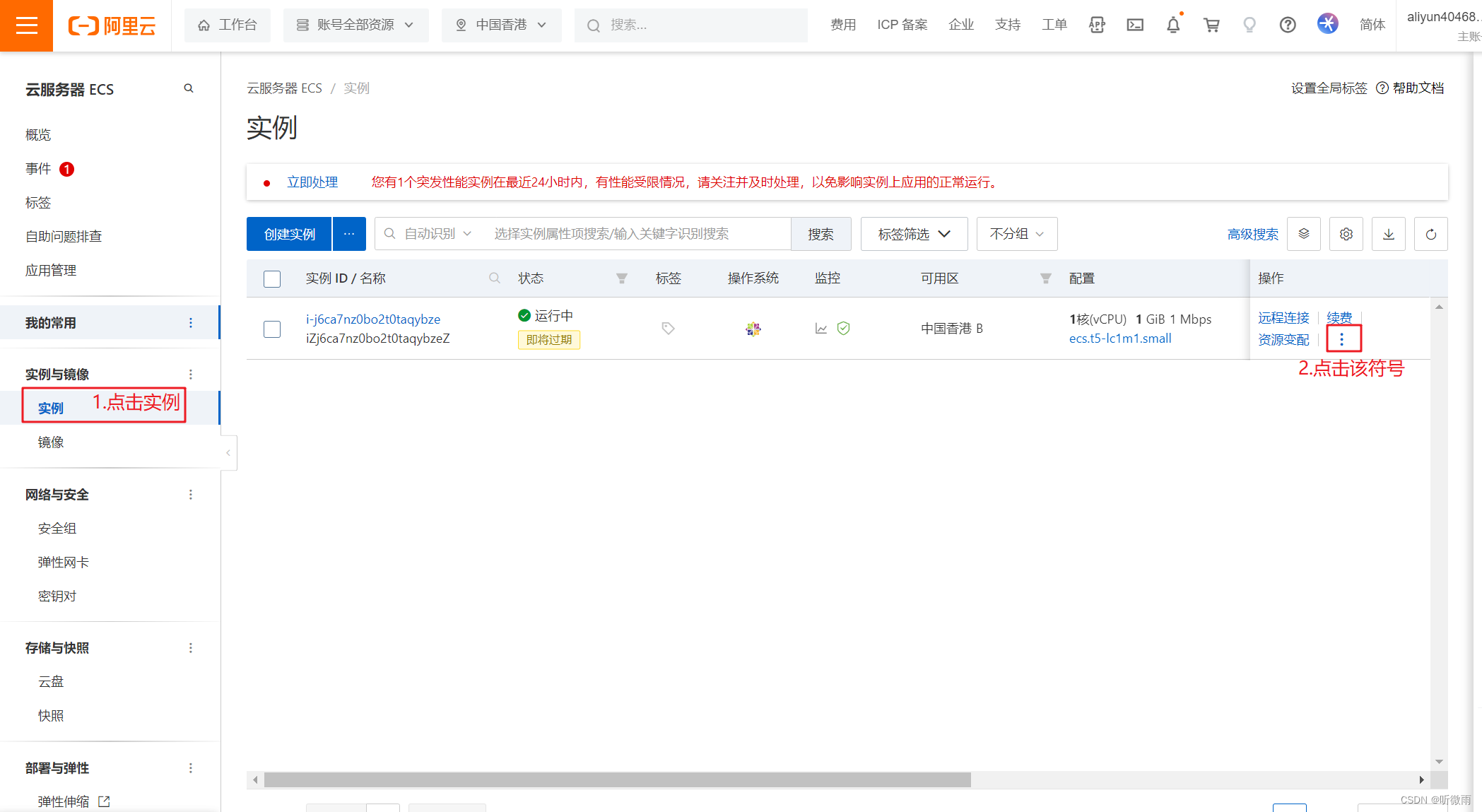The height and width of the screenshot is (812, 1482).
Task: Click the light bulb suggestions icon
Action: pos(1249,25)
